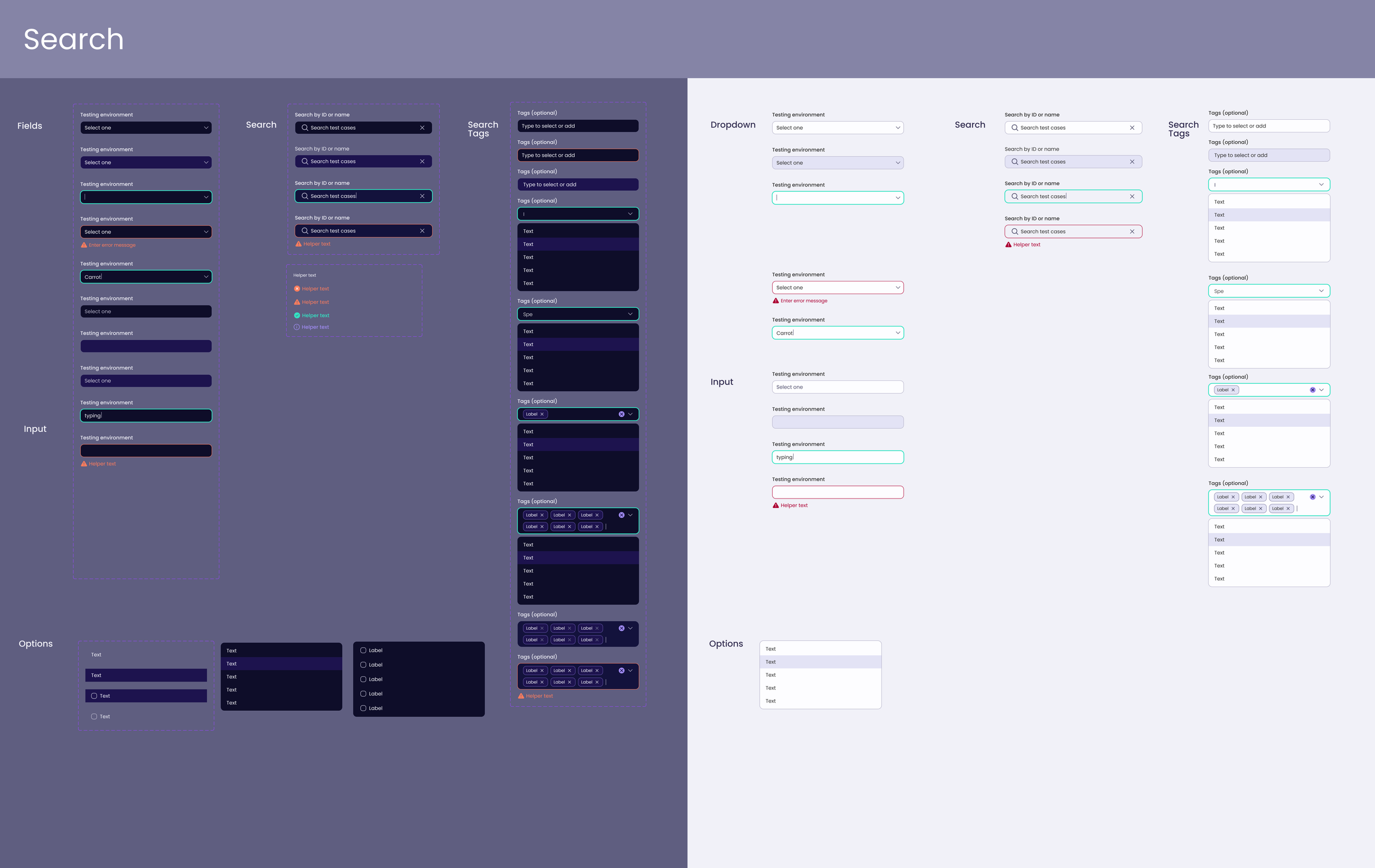Clear the dark teal-bordered search field
Screen dimensions: 1375x868
pos(422,196)
